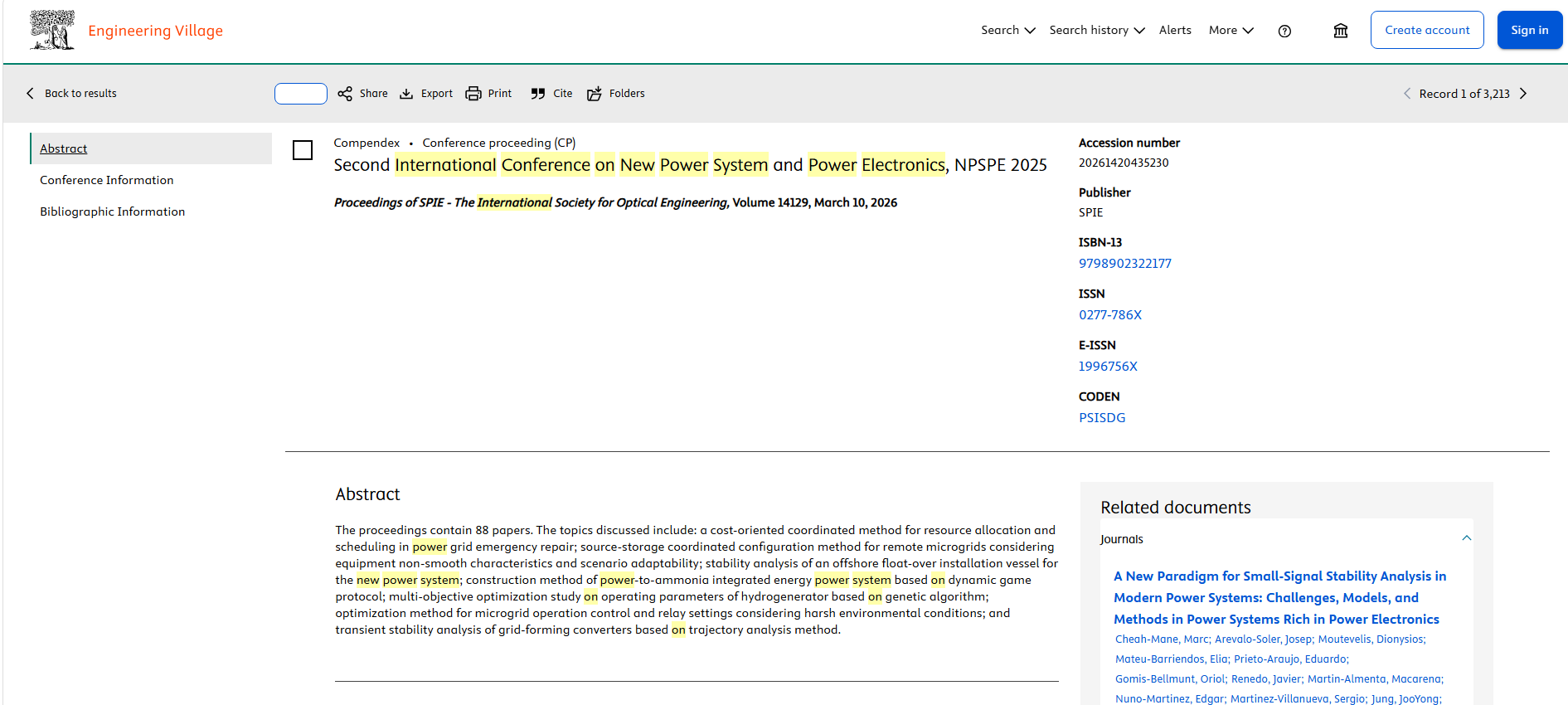Click the Print printer icon
1568x705 pixels.
pos(473,94)
